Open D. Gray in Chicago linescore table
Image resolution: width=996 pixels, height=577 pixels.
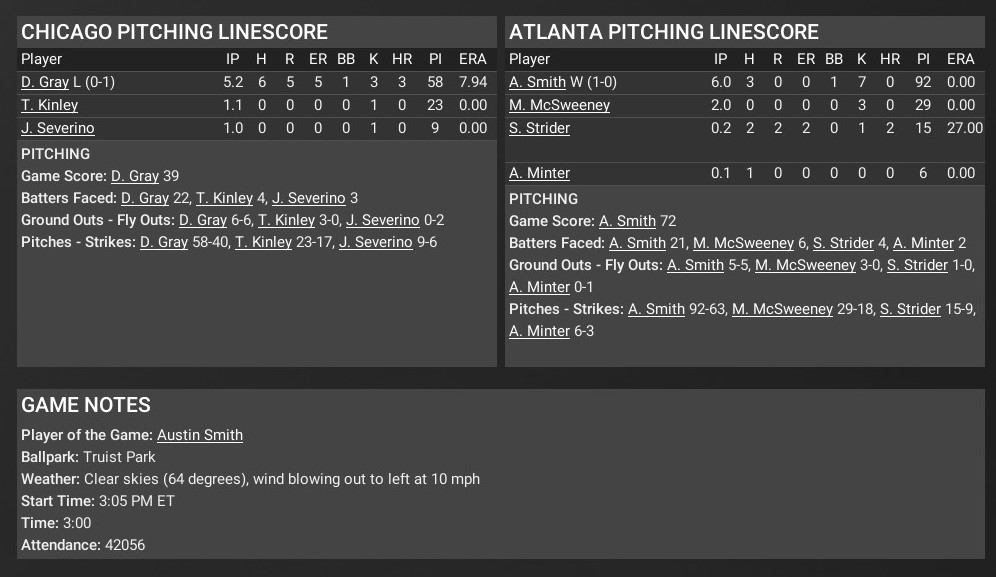point(45,82)
